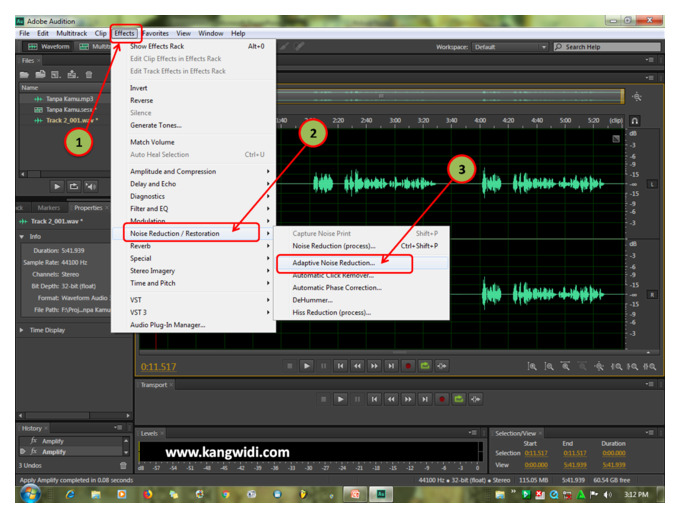Image resolution: width=680 pixels, height=518 pixels.
Task: Click the HUD icon at waveform top-right
Action: click(616, 139)
